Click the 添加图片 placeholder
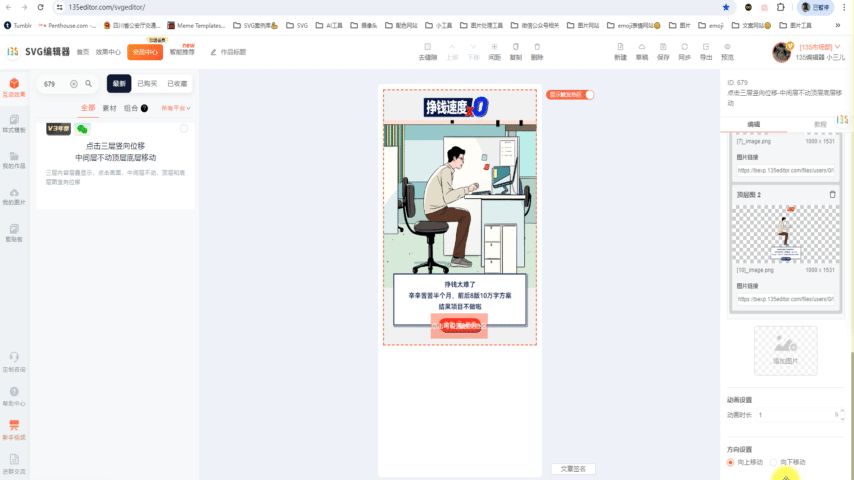Screen dimensions: 854x480 [x=785, y=350]
